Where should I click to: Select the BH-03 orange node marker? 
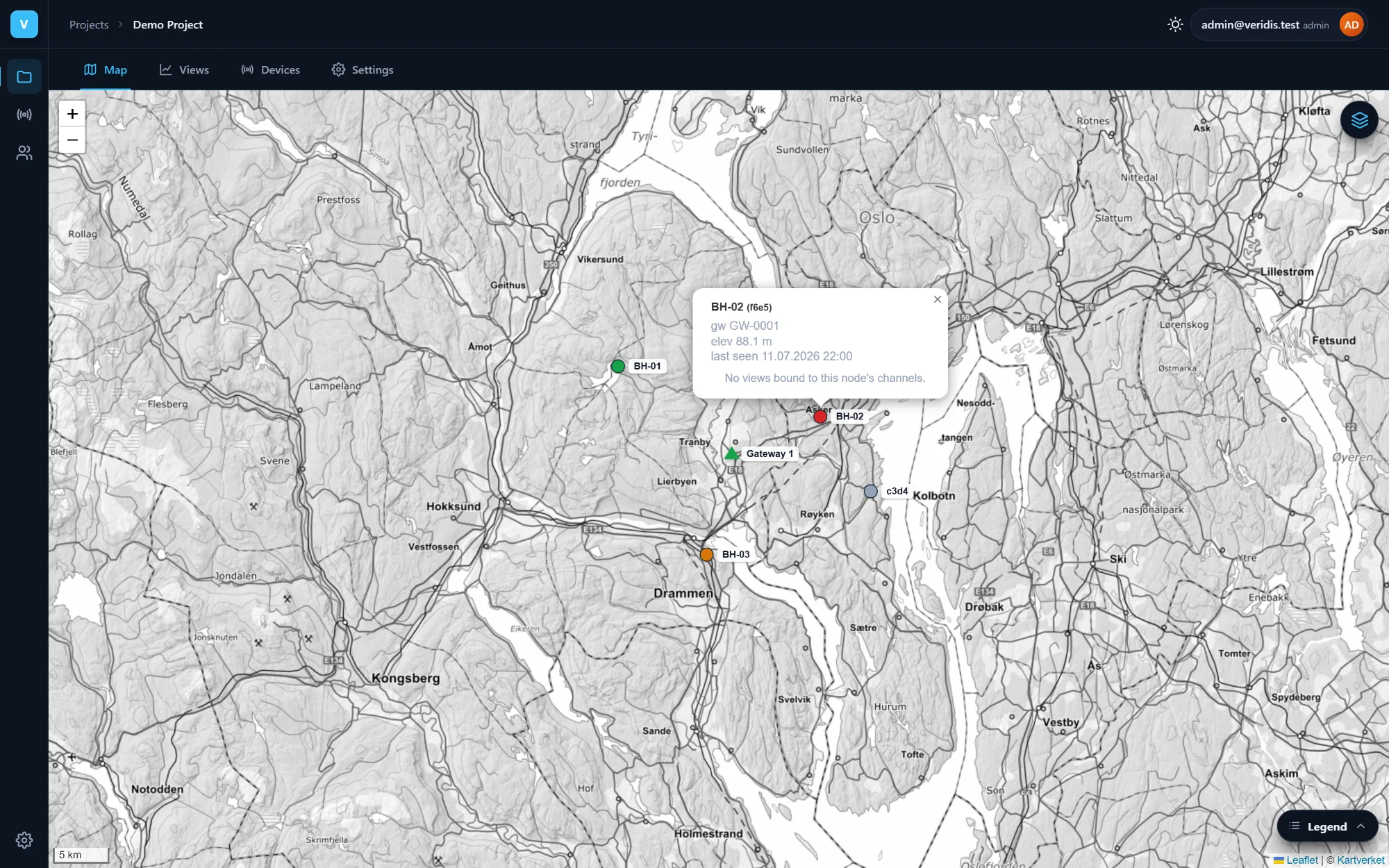tap(706, 554)
